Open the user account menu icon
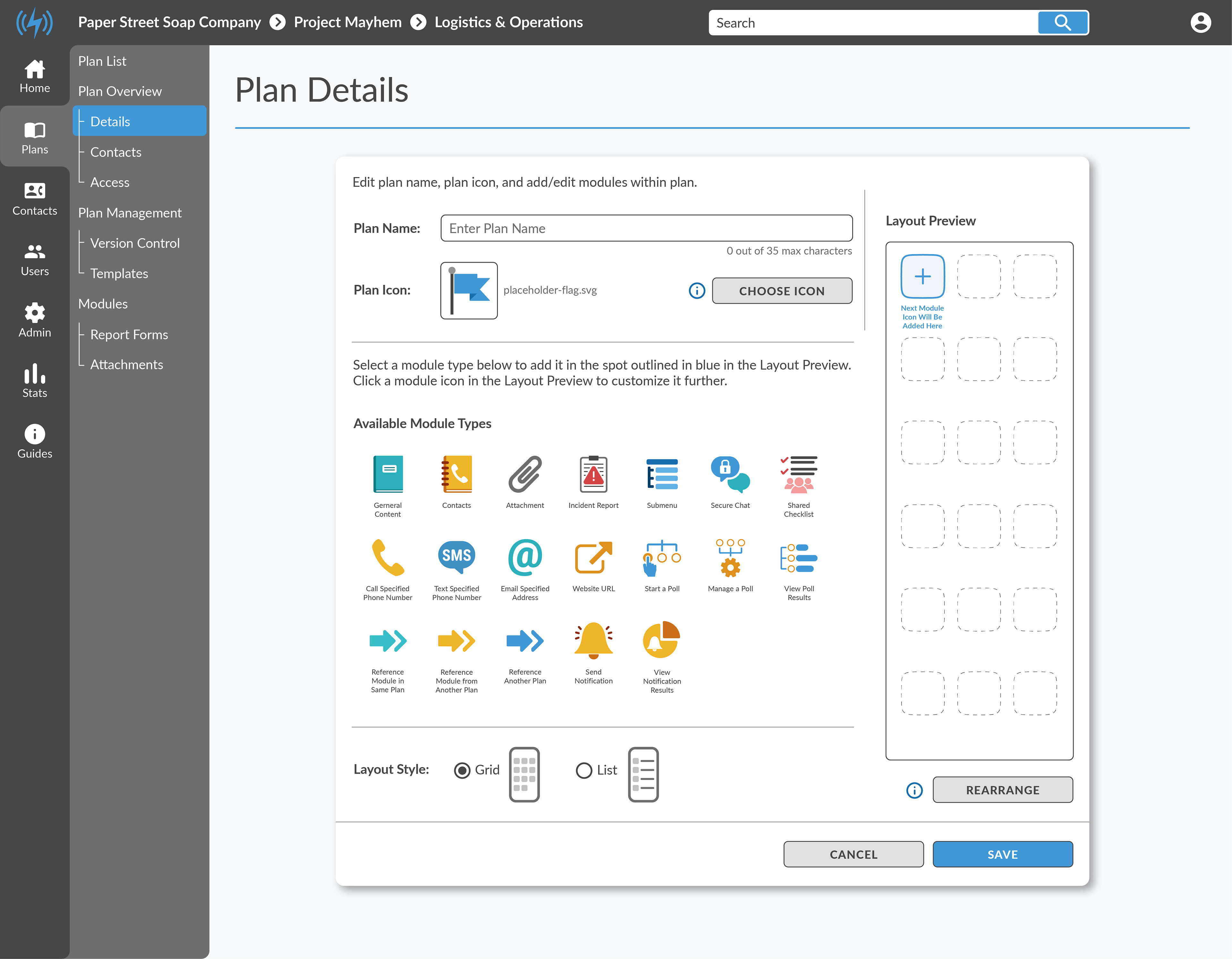The height and width of the screenshot is (959, 1232). [x=1201, y=22]
